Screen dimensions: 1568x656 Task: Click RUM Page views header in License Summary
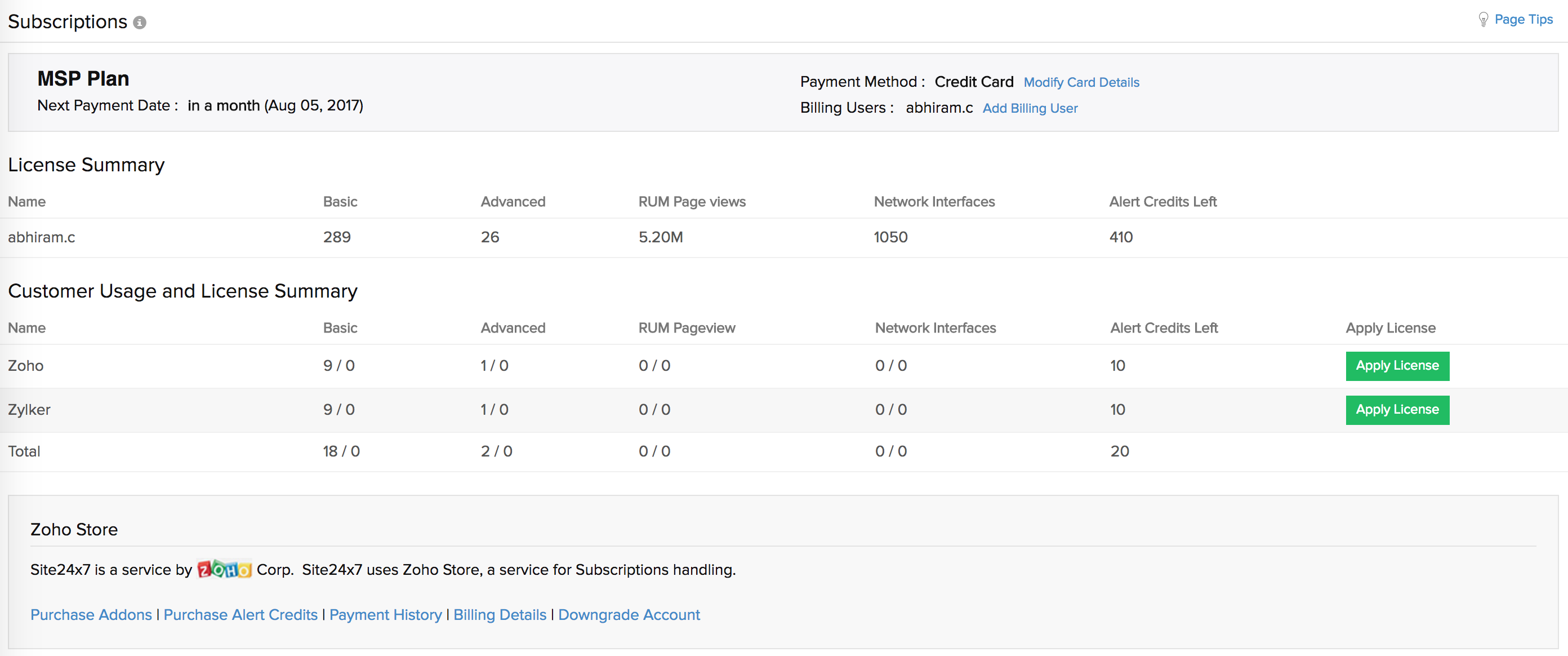coord(692,202)
